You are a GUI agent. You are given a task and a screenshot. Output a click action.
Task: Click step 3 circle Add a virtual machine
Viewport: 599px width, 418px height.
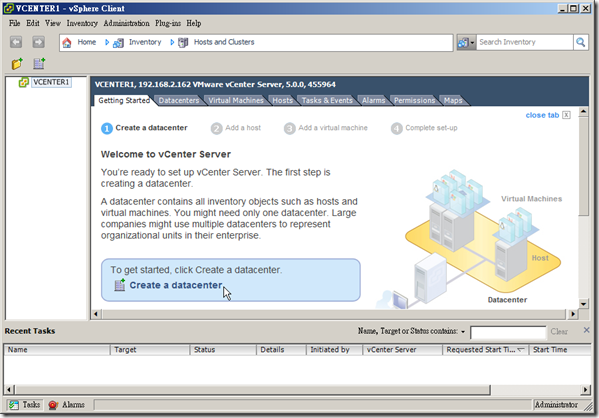[290, 128]
